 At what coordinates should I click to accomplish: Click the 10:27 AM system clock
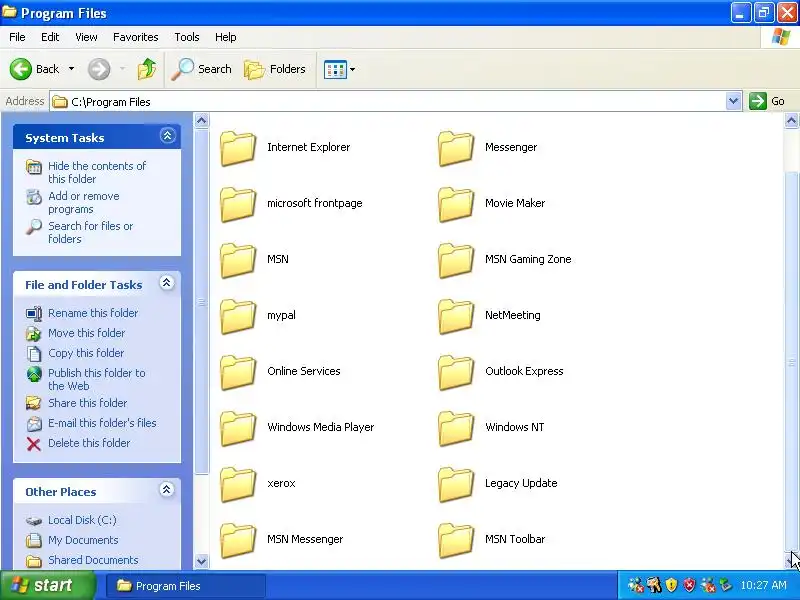pos(764,585)
